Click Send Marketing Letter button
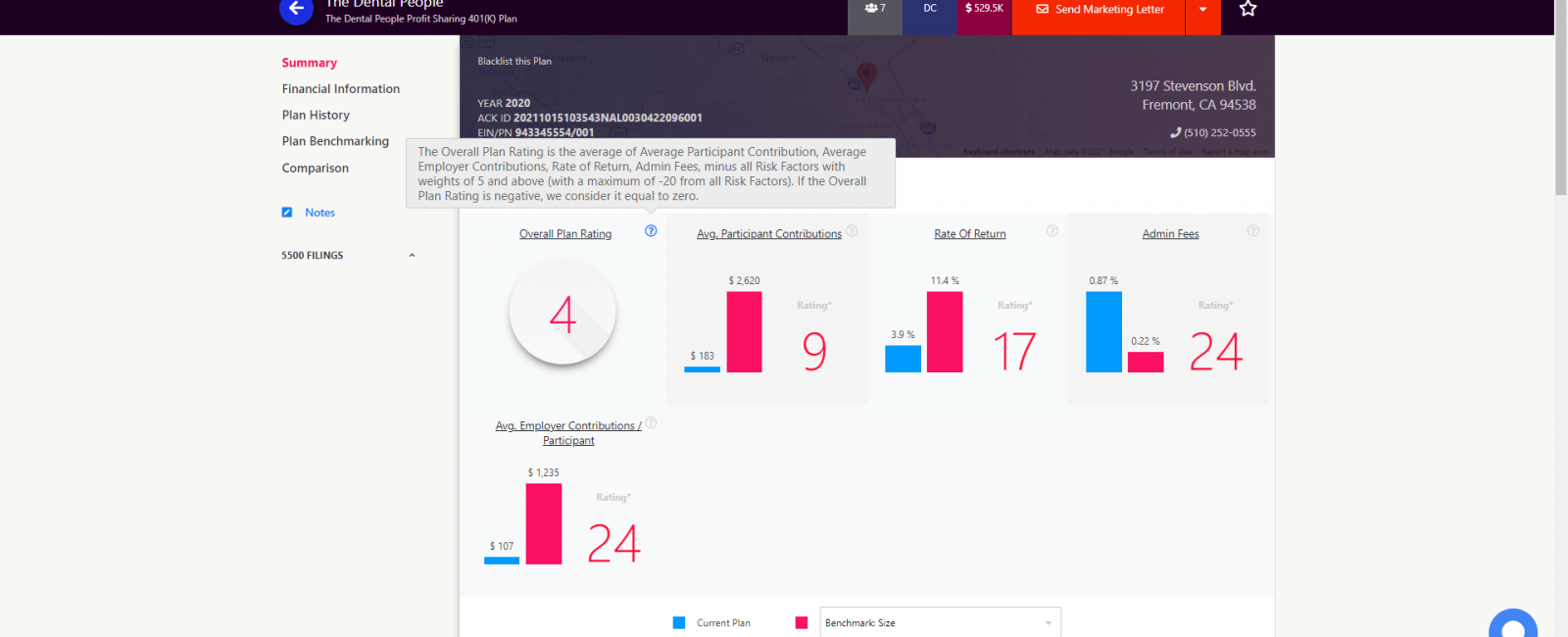 coord(1099,10)
